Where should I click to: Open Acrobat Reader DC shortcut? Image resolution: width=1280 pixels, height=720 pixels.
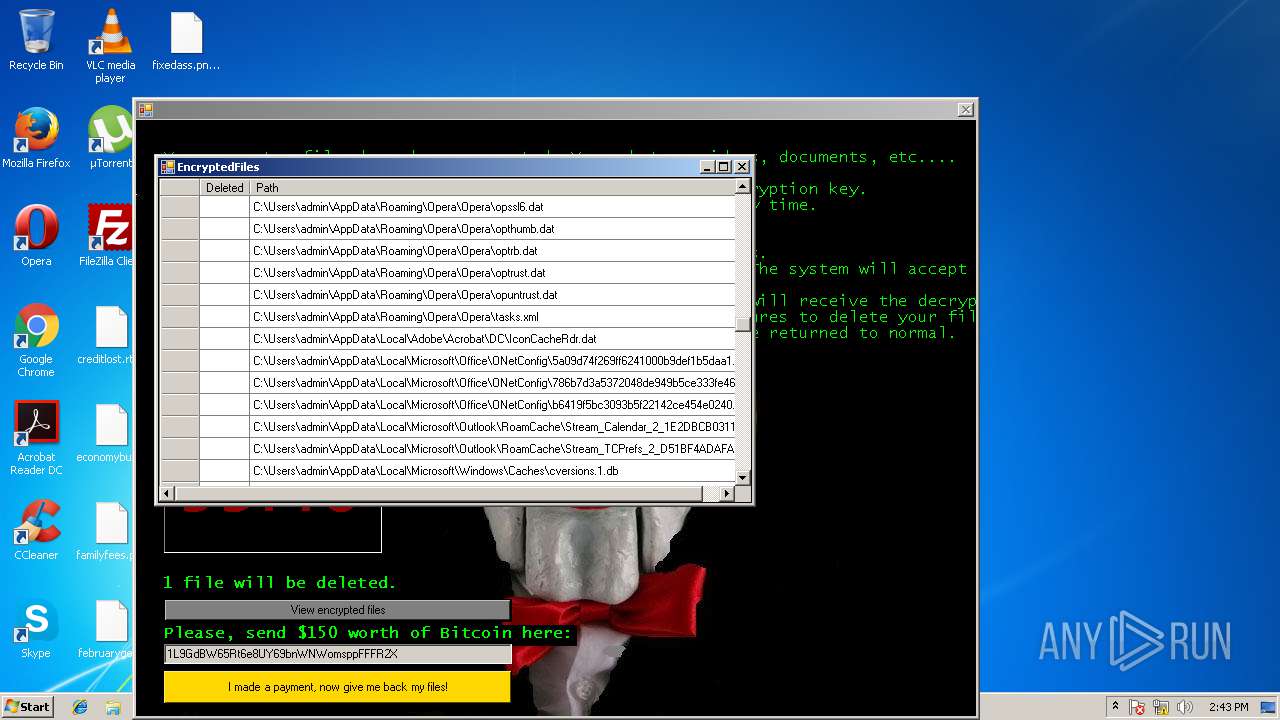[x=36, y=438]
